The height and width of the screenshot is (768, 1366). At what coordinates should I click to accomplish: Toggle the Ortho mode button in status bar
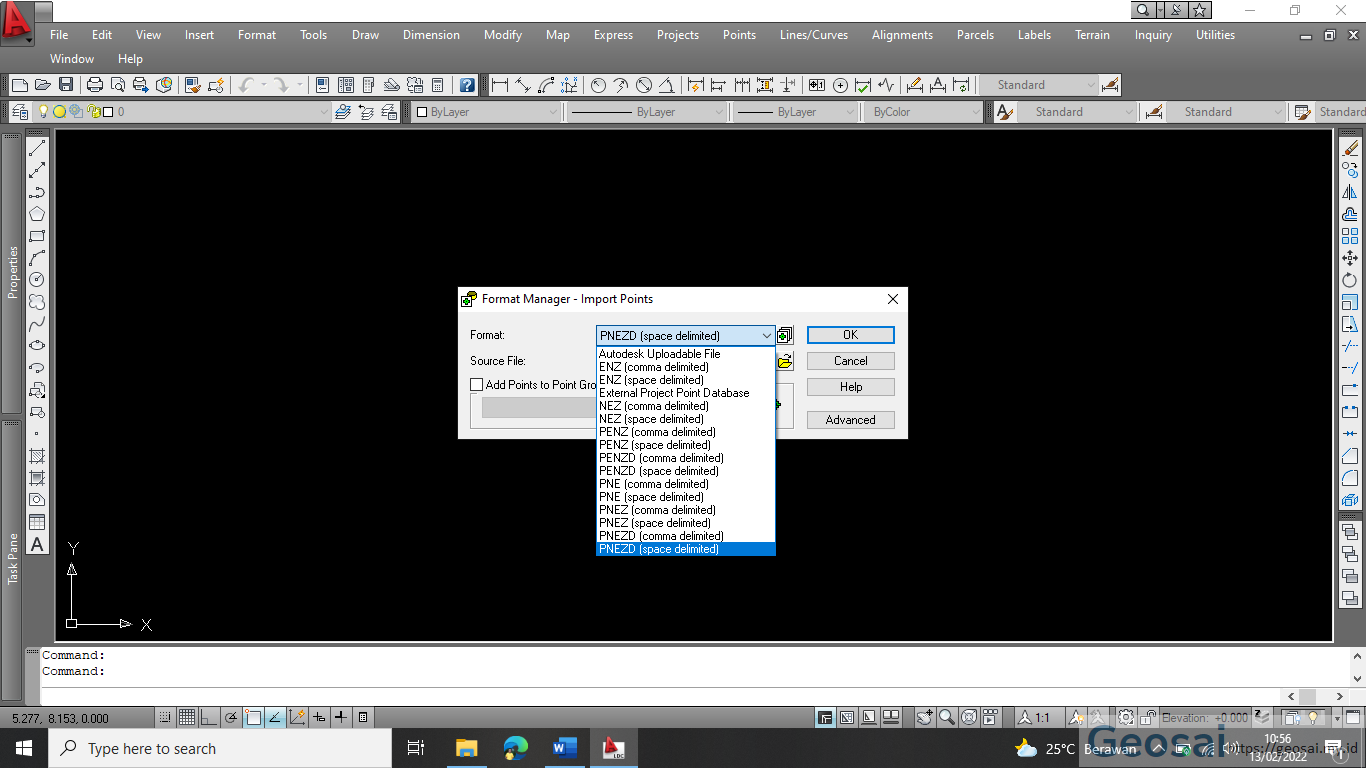point(208,717)
